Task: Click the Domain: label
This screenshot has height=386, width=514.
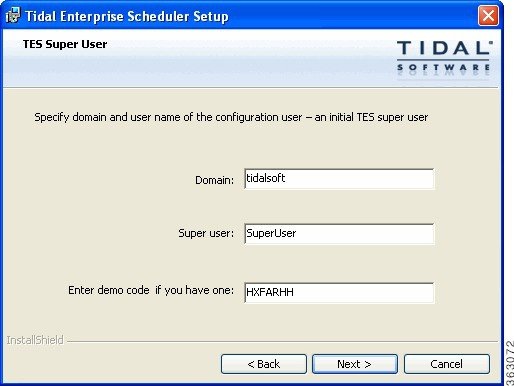Action: tap(215, 180)
